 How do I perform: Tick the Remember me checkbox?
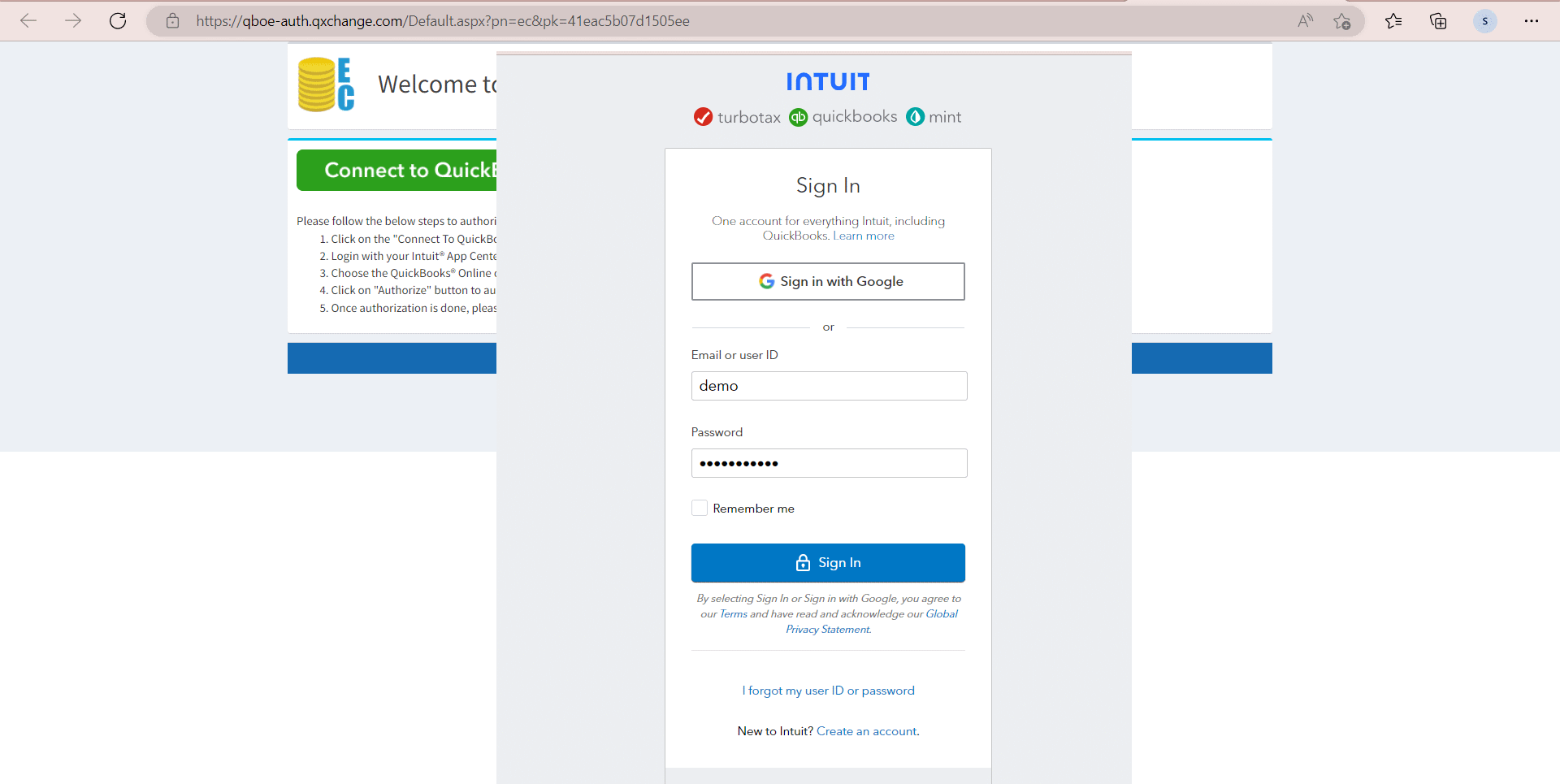pyautogui.click(x=700, y=508)
